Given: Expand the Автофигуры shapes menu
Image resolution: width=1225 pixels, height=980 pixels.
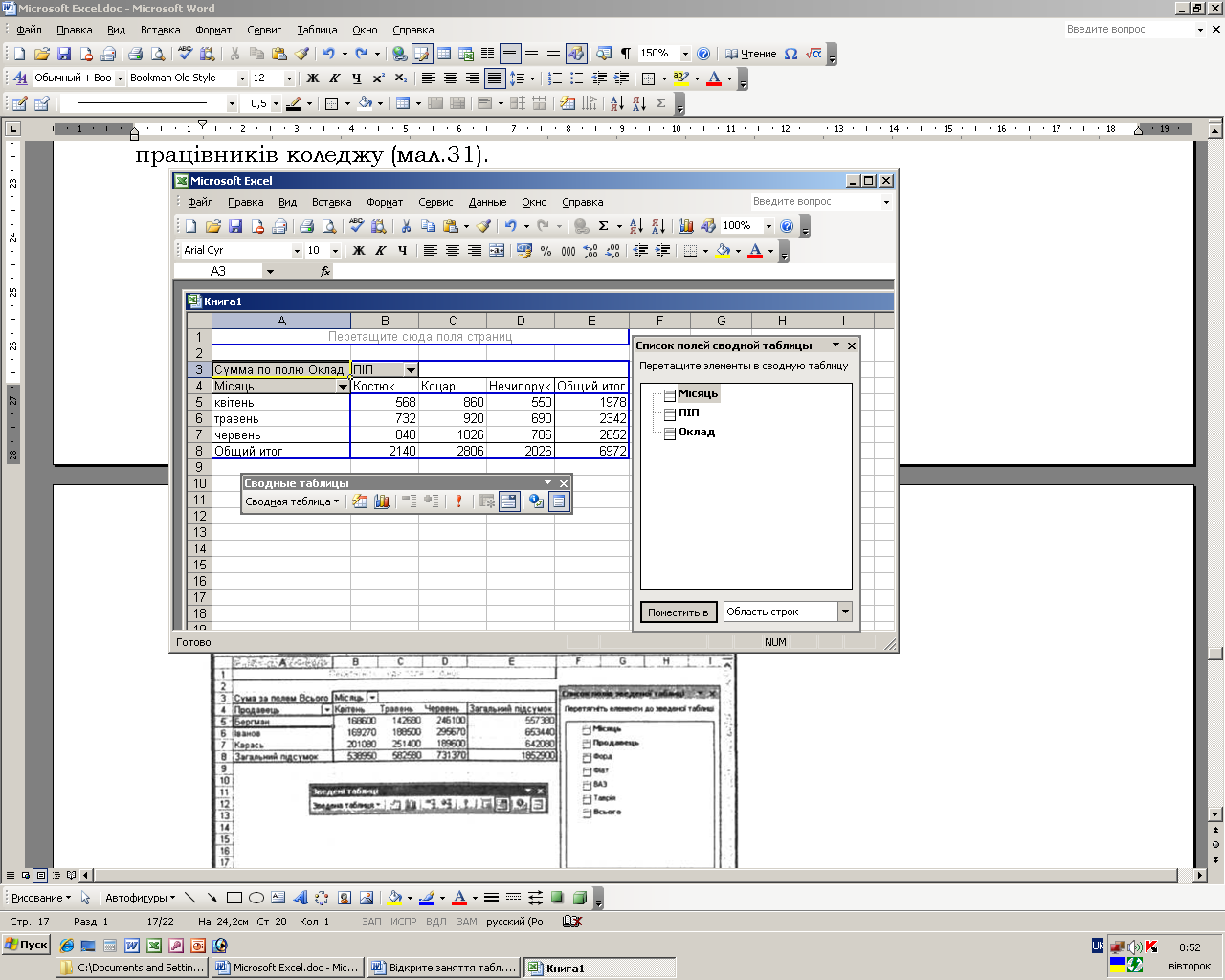Looking at the screenshot, I should click(140, 898).
